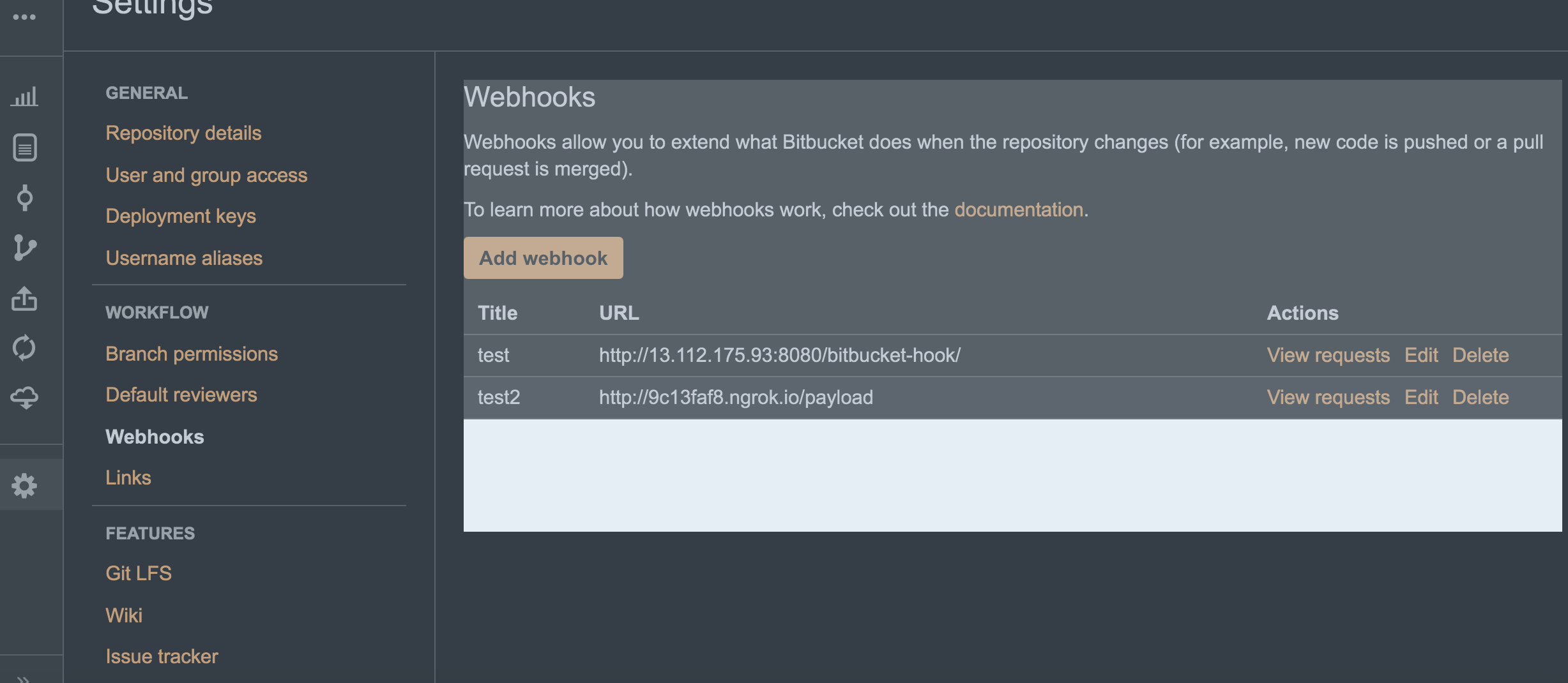The height and width of the screenshot is (683, 1568).
Task: Go to Deployment keys settings
Action: coord(181,216)
